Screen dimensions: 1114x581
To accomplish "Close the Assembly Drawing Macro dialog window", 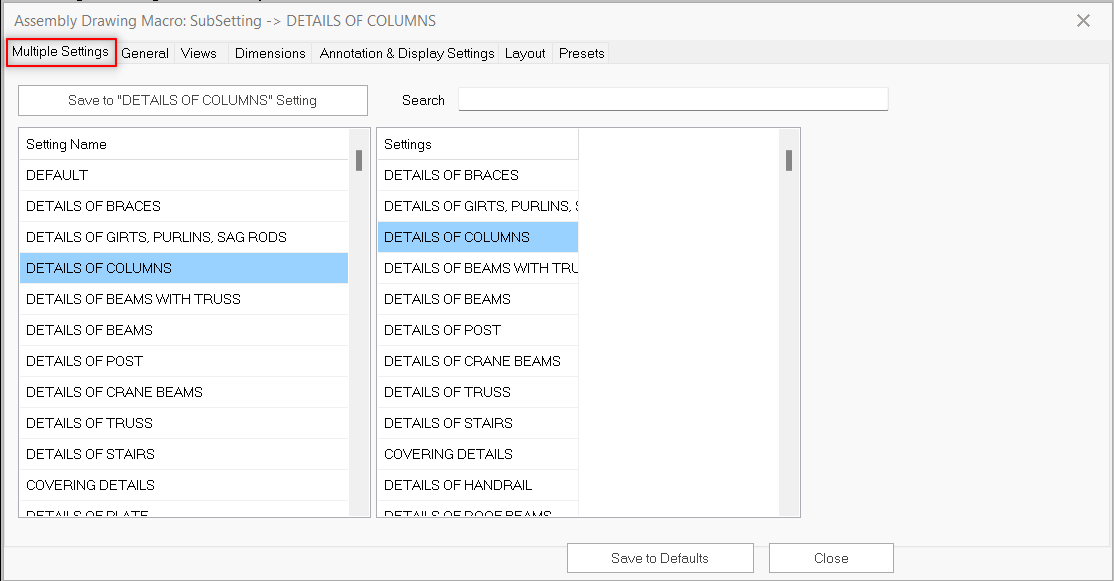I will 1083,20.
